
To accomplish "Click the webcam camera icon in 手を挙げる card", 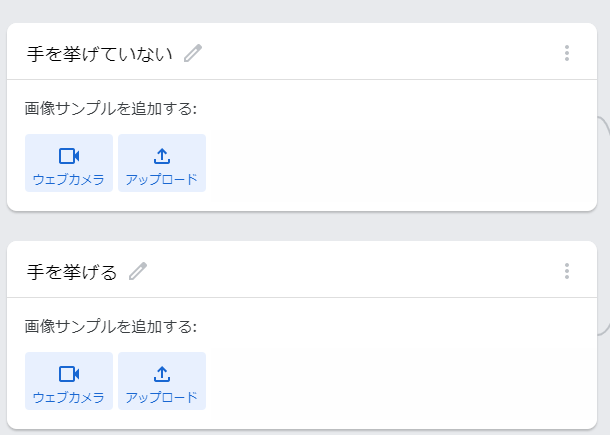I will (x=69, y=374).
